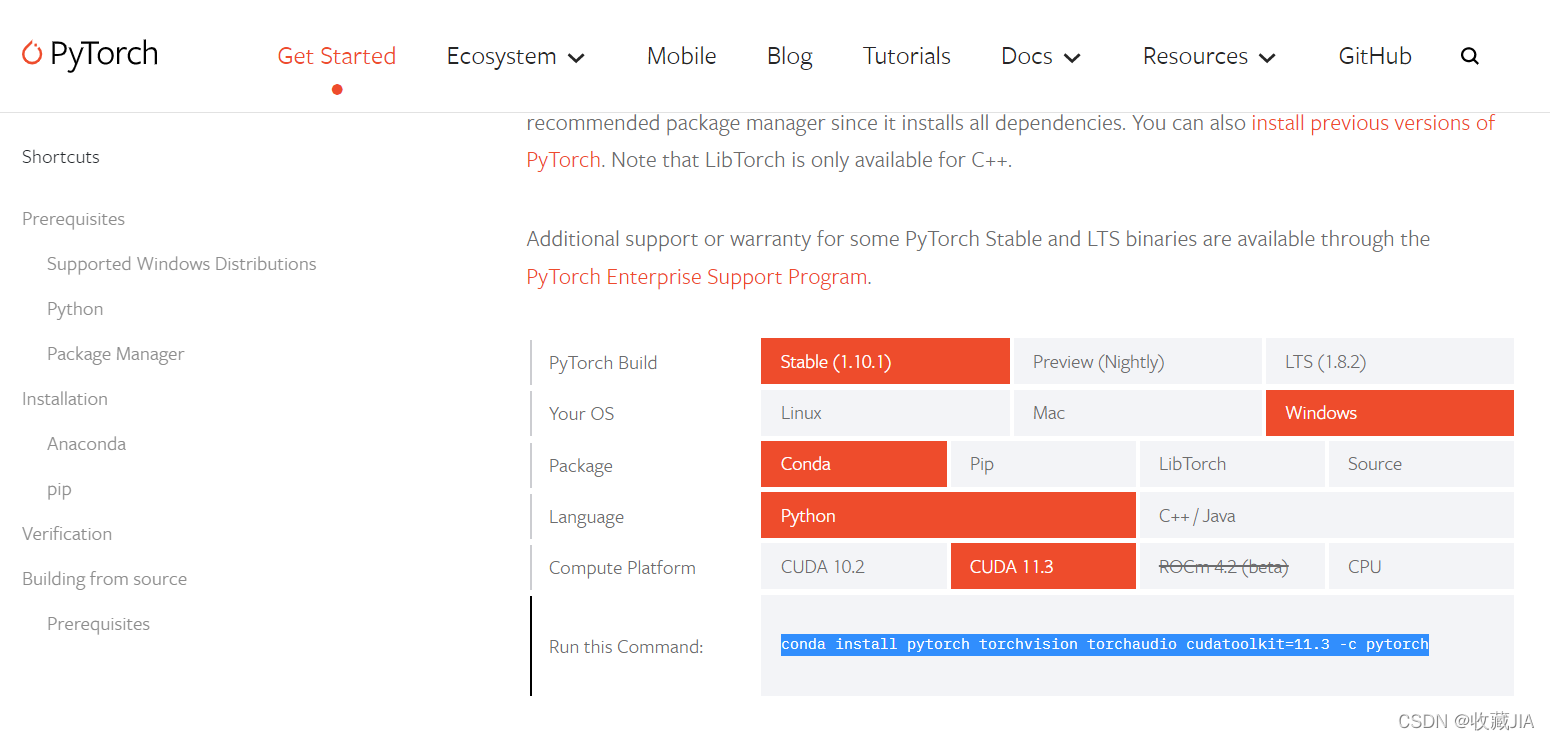Jump to the Installation shortcut

click(x=65, y=399)
